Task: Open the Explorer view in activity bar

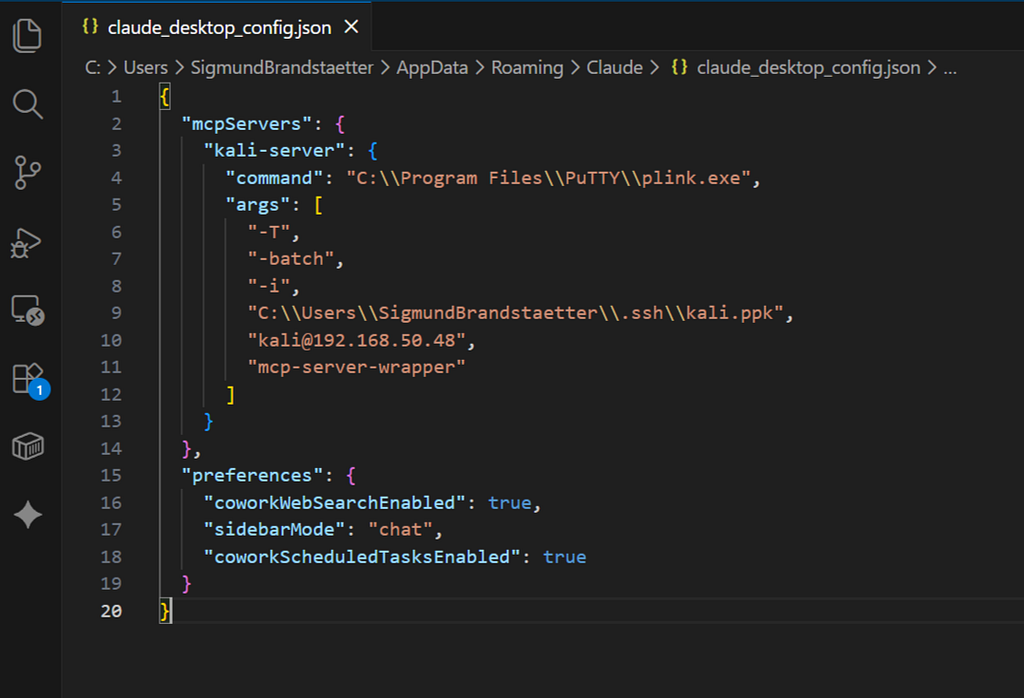Action: click(27, 35)
